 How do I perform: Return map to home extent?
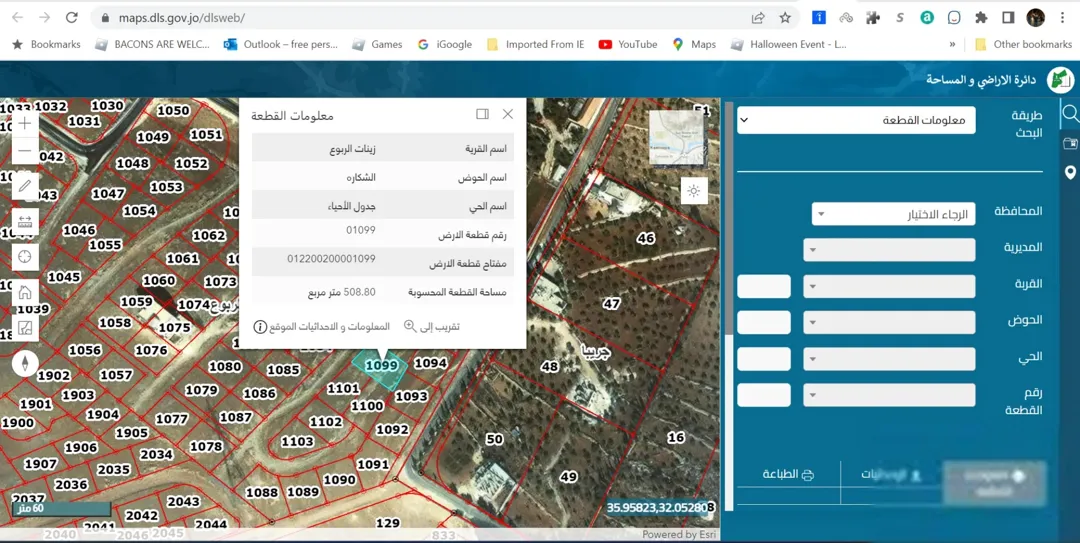25,292
